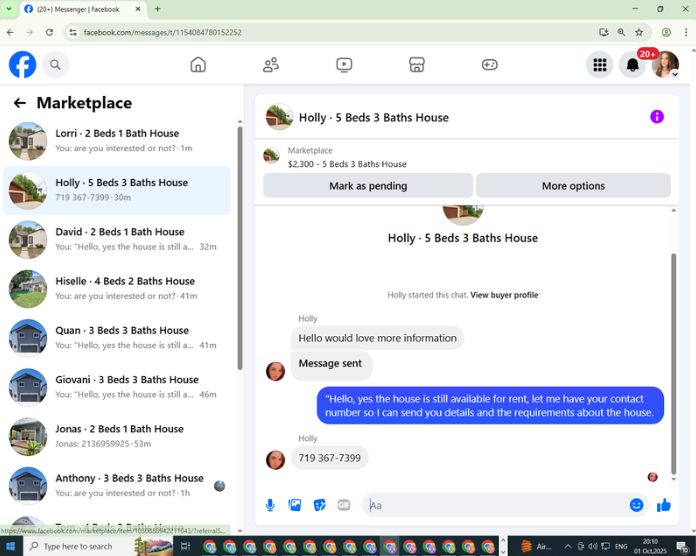Click the browser back arrow
Viewport: 696px width, 556px height.
pyautogui.click(x=10, y=32)
